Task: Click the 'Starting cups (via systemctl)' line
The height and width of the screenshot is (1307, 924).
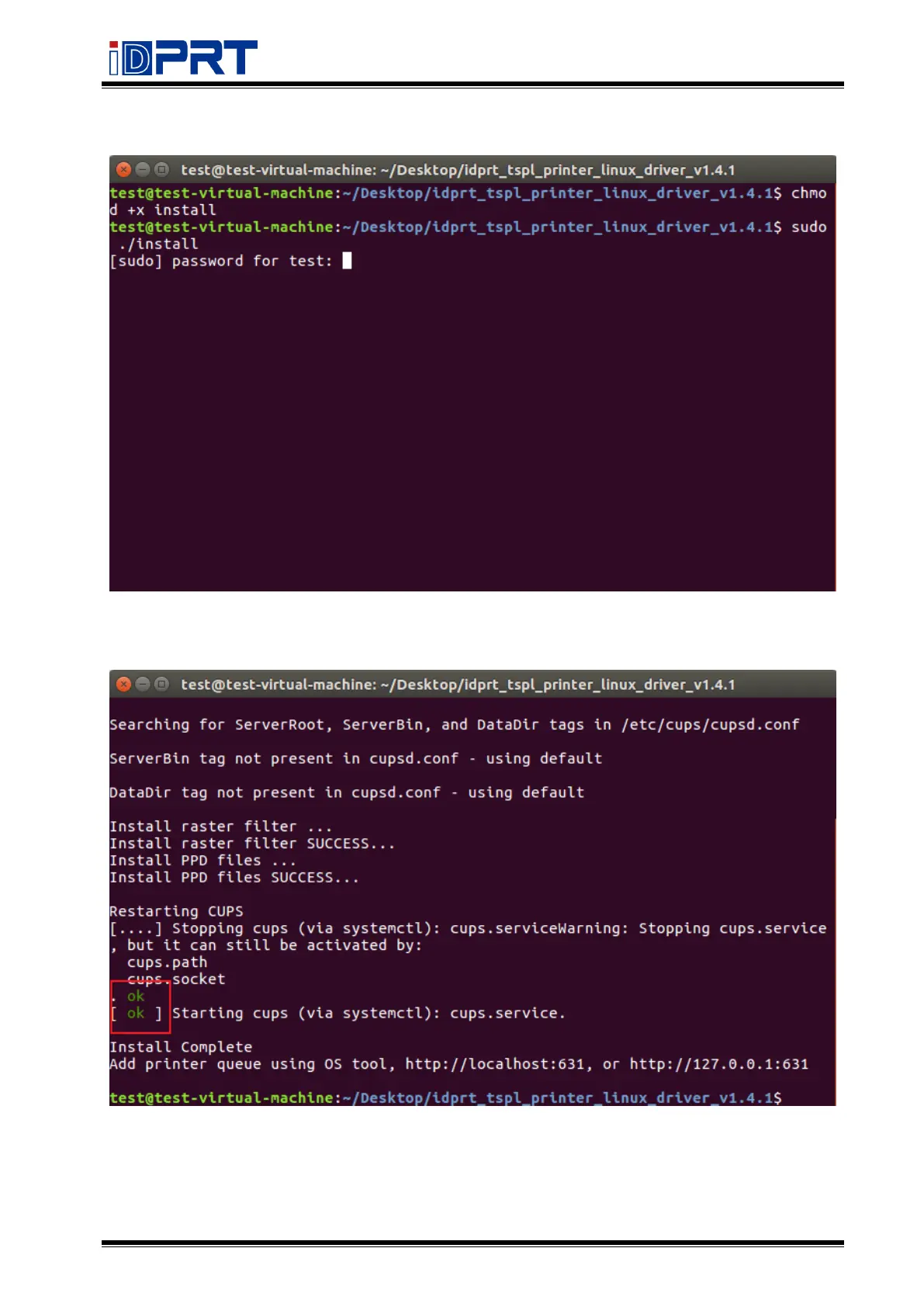Action: pyautogui.click(x=369, y=1014)
